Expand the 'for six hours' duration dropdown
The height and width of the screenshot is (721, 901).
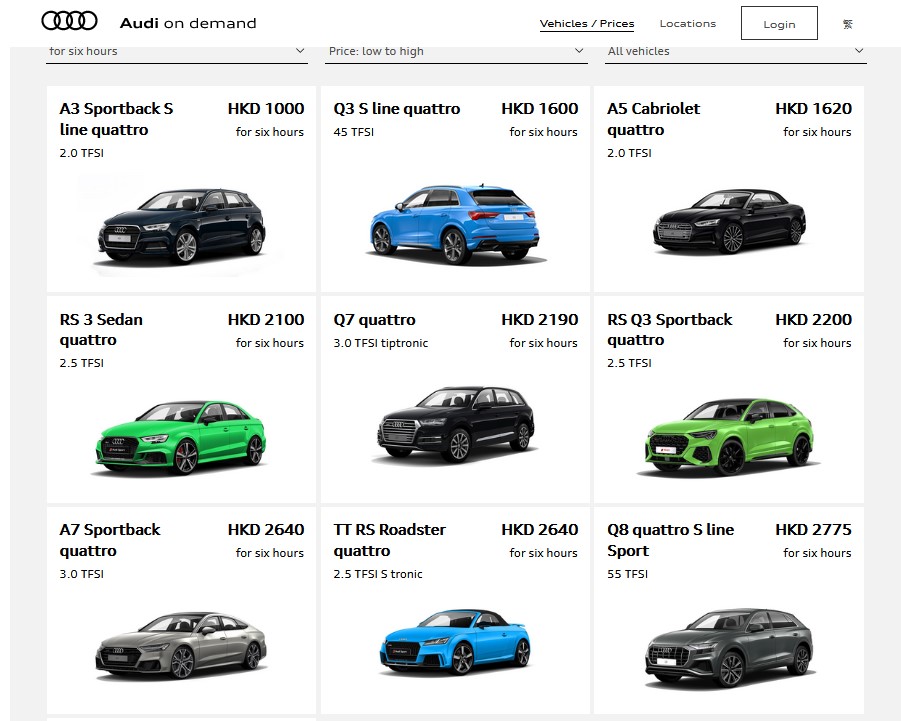[x=177, y=52]
